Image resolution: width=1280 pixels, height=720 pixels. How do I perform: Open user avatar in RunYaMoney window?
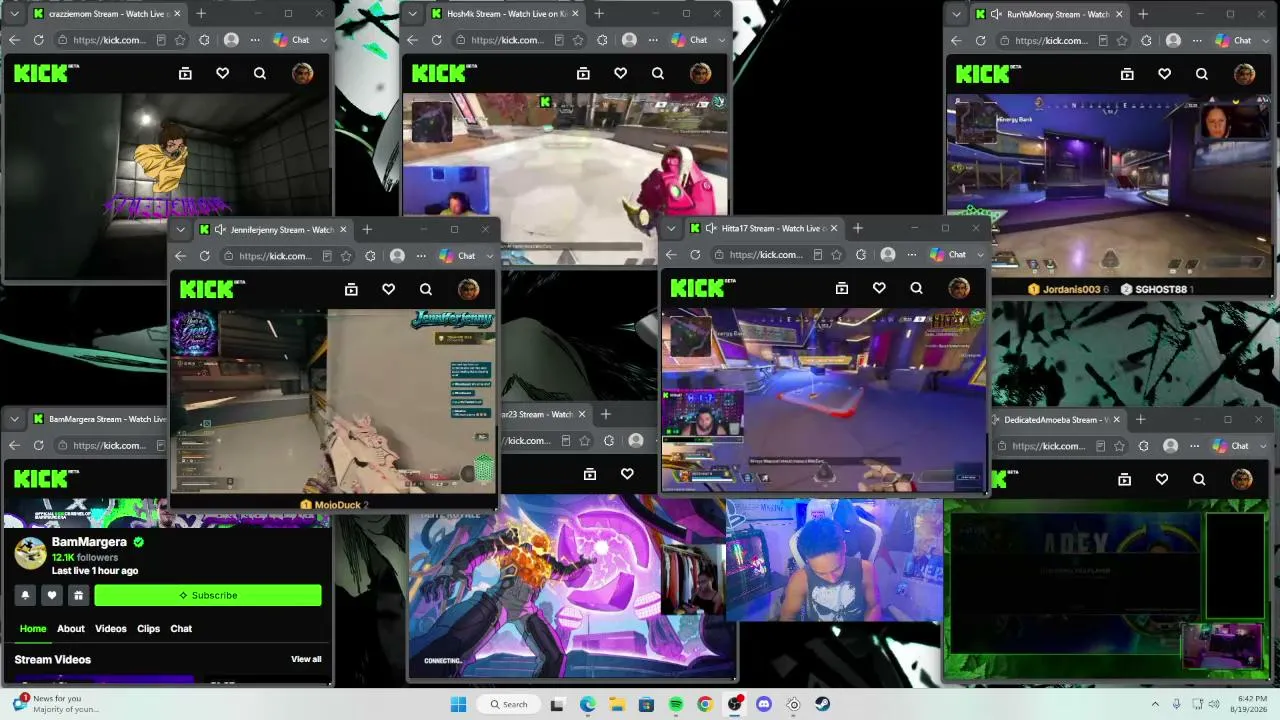click(x=1244, y=73)
